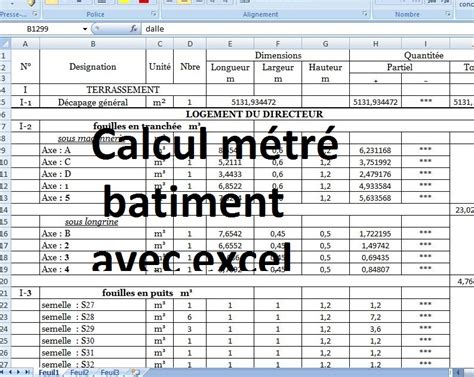Image resolution: width=474 pixels, height=377 pixels.
Task: Click the cell with value 0,84807
Action: 376,269
